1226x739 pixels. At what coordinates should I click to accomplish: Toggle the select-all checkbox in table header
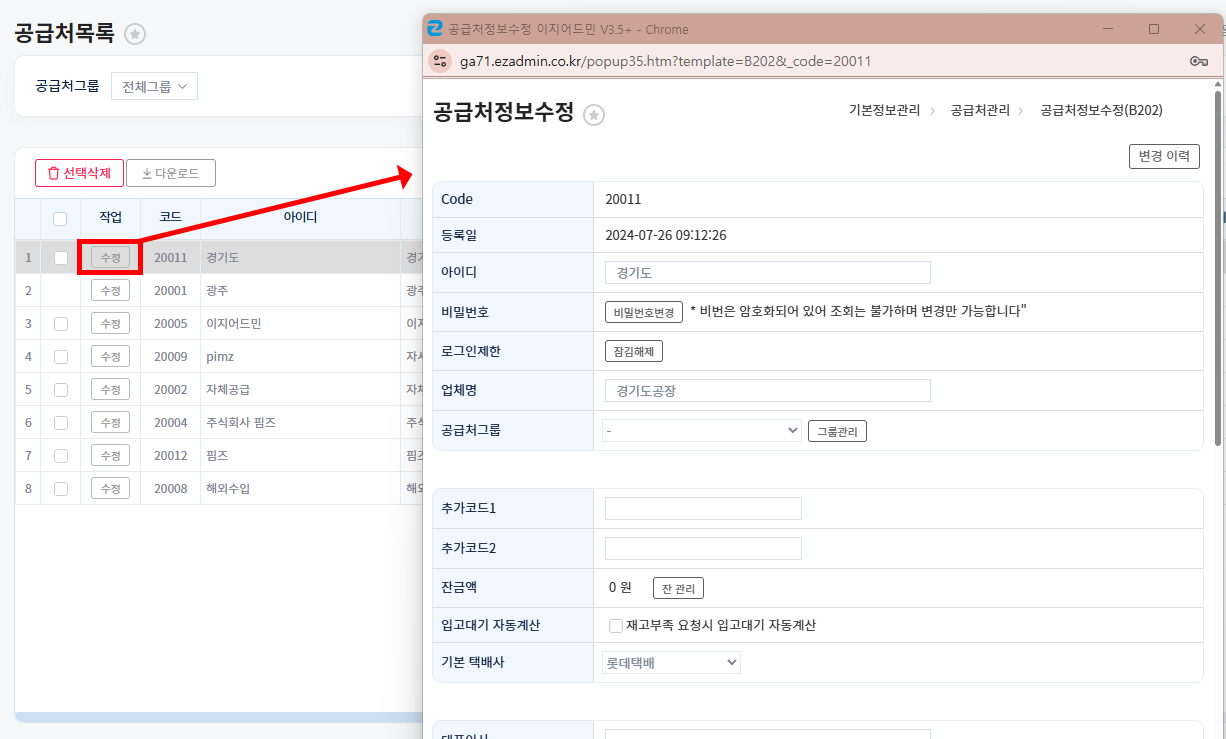(60, 218)
